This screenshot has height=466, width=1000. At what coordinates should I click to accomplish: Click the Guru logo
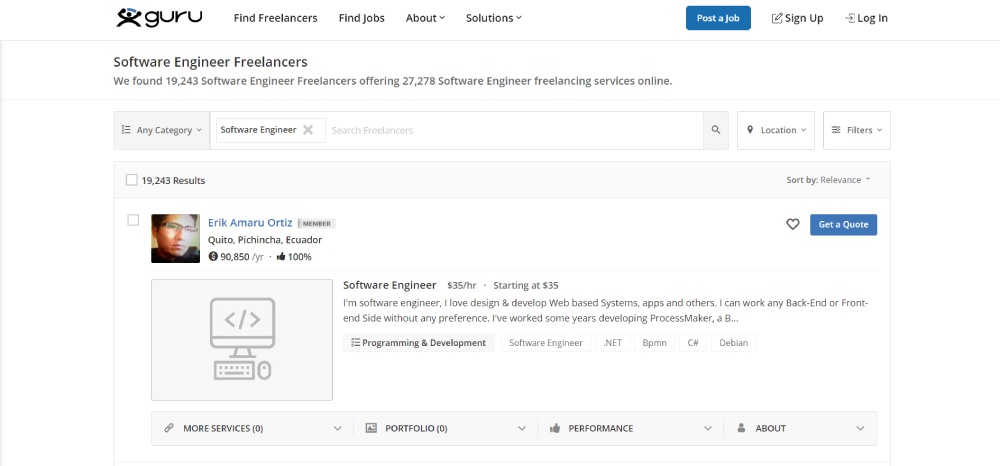click(159, 17)
